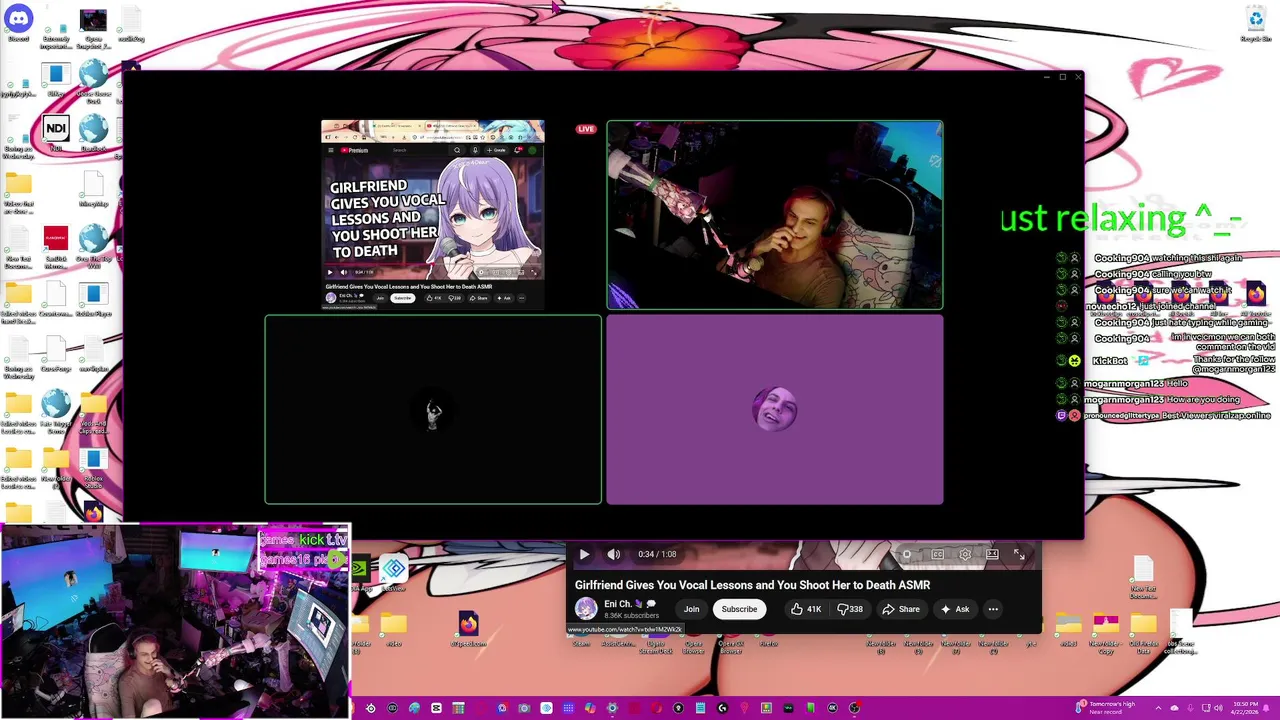Click the small webcam overlay in bottom-left
This screenshot has width=1280, height=720.
[x=175, y=622]
